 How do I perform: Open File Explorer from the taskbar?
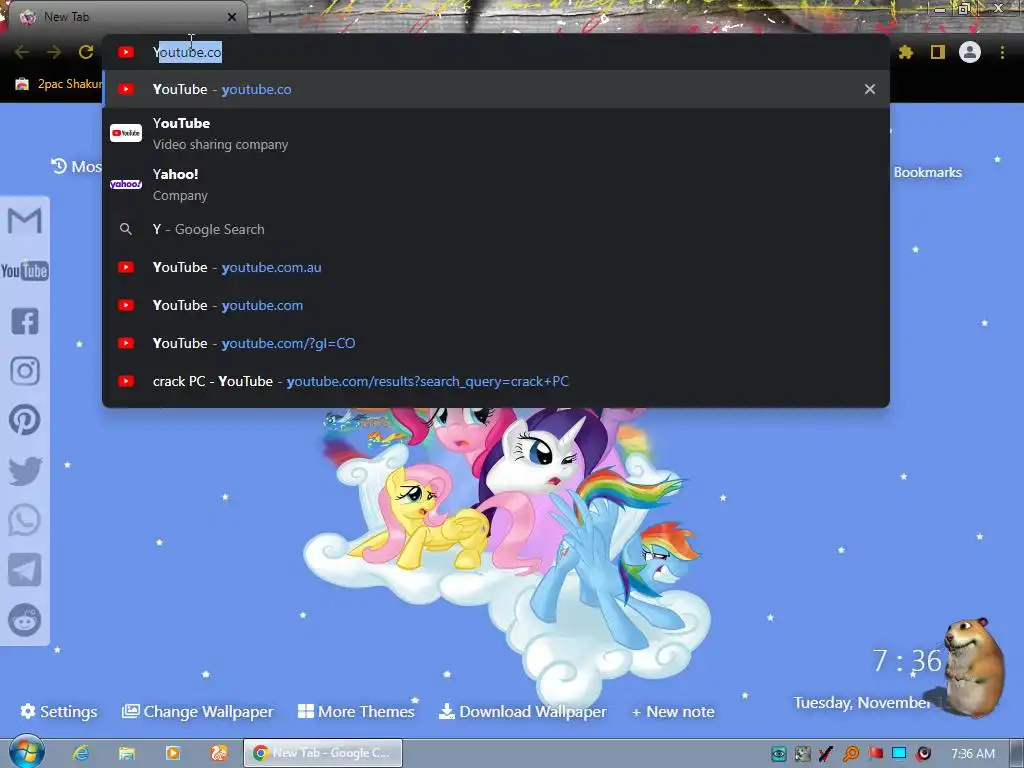pyautogui.click(x=127, y=753)
